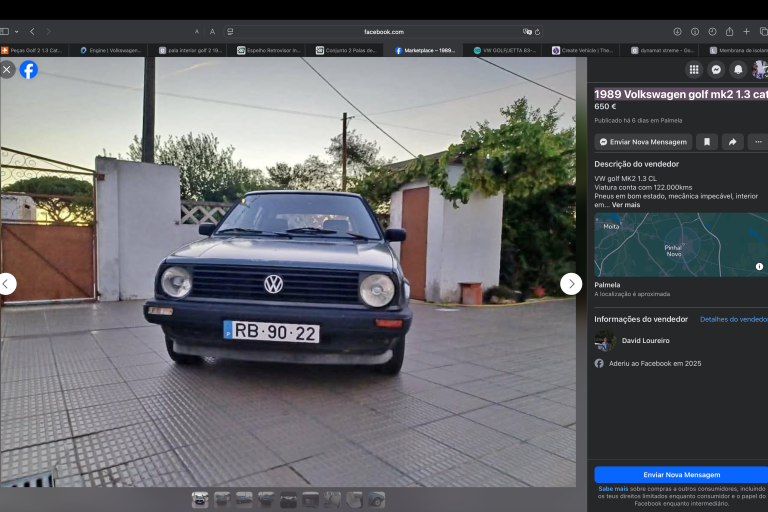
Task: Click the Sabe mais link
Action: tap(613, 488)
